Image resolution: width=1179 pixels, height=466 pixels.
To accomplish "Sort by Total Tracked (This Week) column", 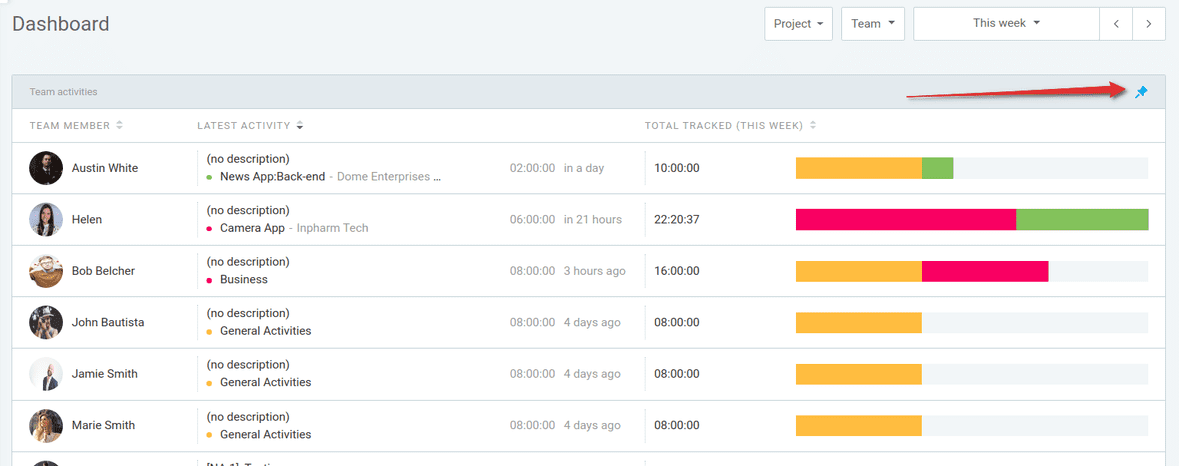I will 730,126.
